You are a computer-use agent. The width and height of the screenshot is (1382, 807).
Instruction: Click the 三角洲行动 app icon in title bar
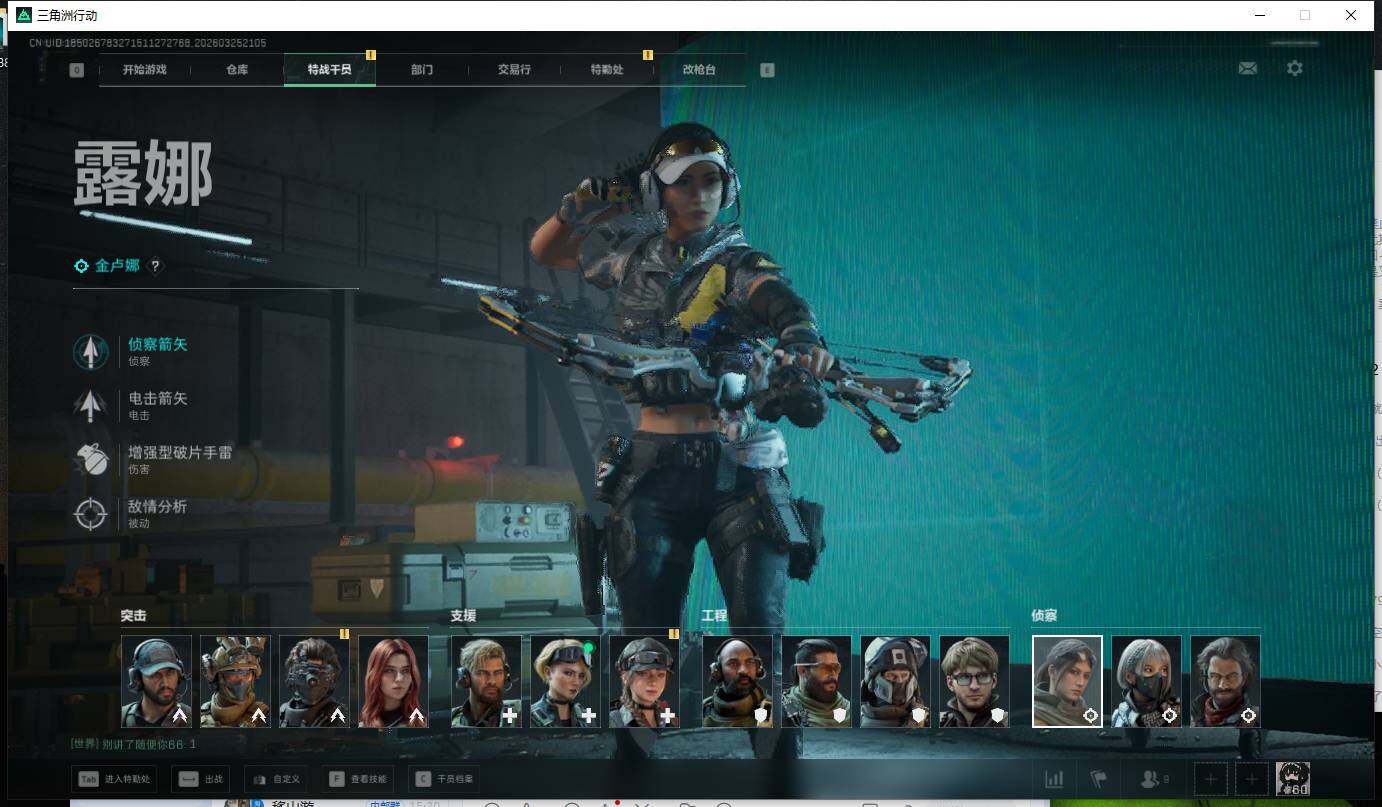[24, 15]
